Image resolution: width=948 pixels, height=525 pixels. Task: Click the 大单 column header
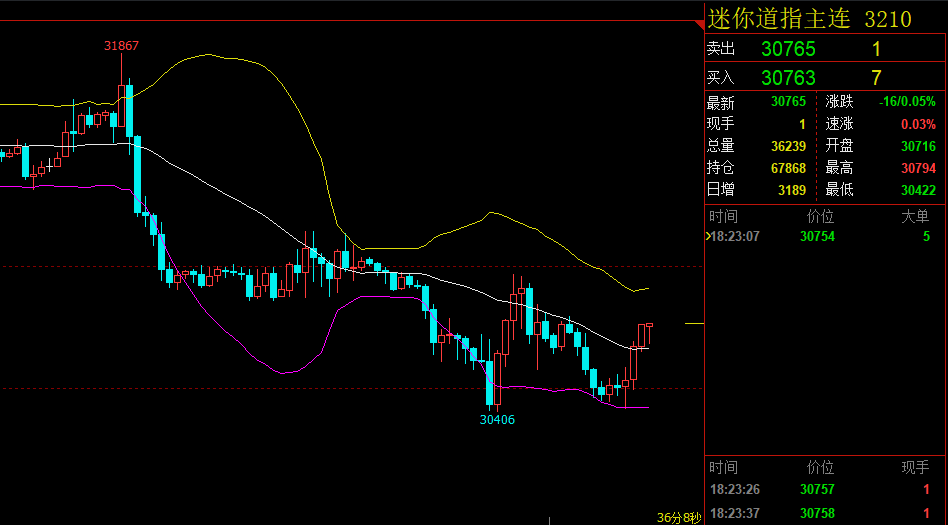(x=915, y=216)
